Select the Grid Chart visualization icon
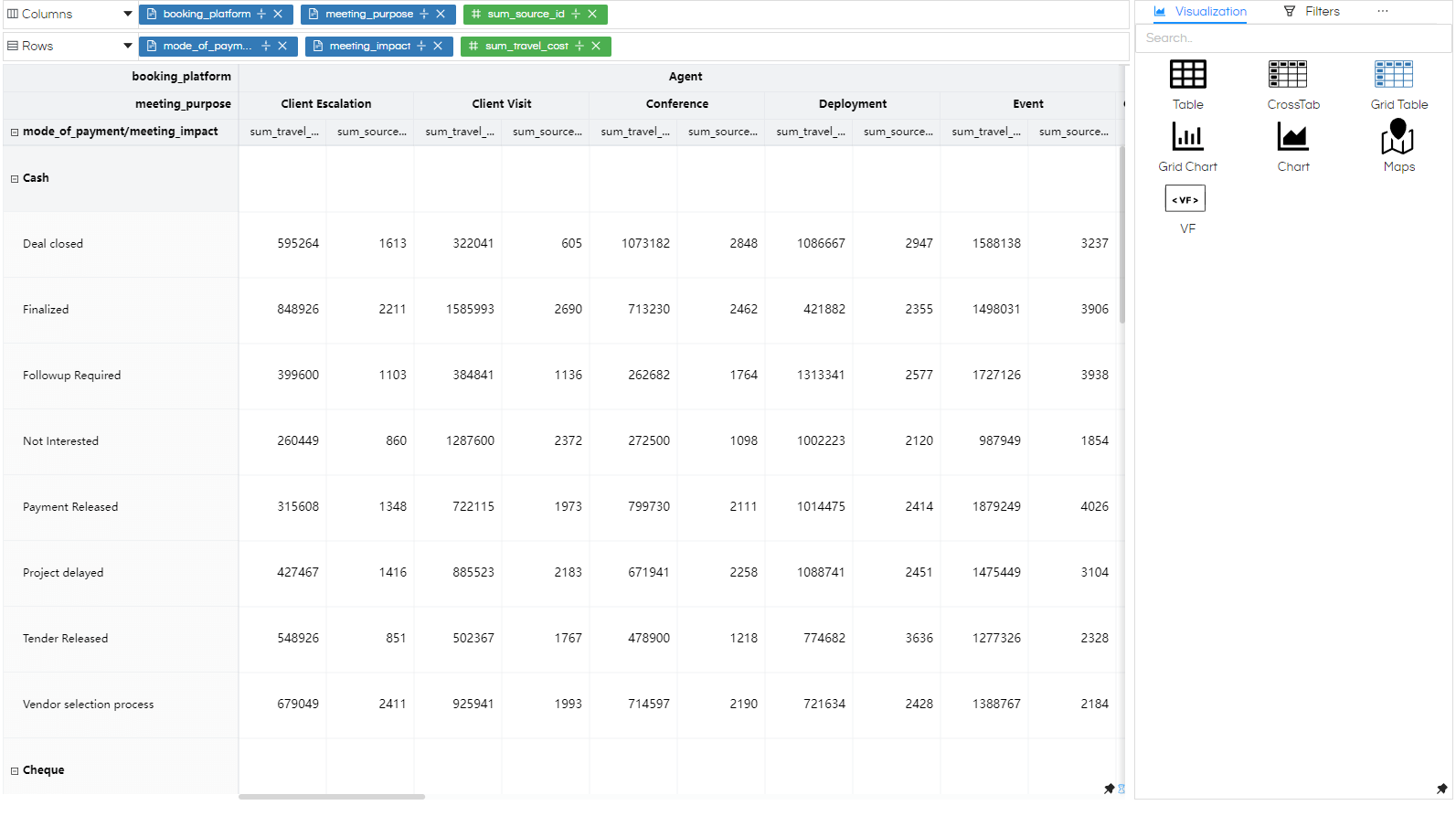The width and height of the screenshot is (1456, 816). [x=1187, y=137]
